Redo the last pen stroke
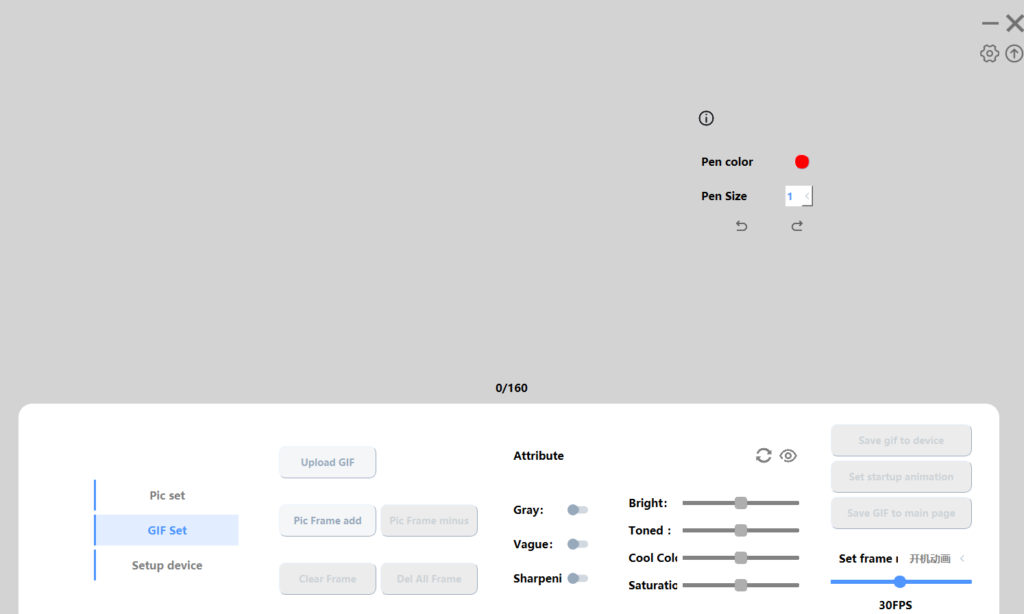This screenshot has width=1024, height=614. click(797, 226)
